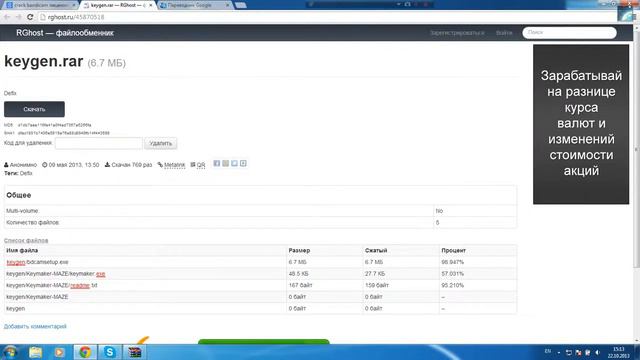Screen dimensions: 640x360
Task: Reload the page with refresh icon
Action: click(x=30, y=17)
